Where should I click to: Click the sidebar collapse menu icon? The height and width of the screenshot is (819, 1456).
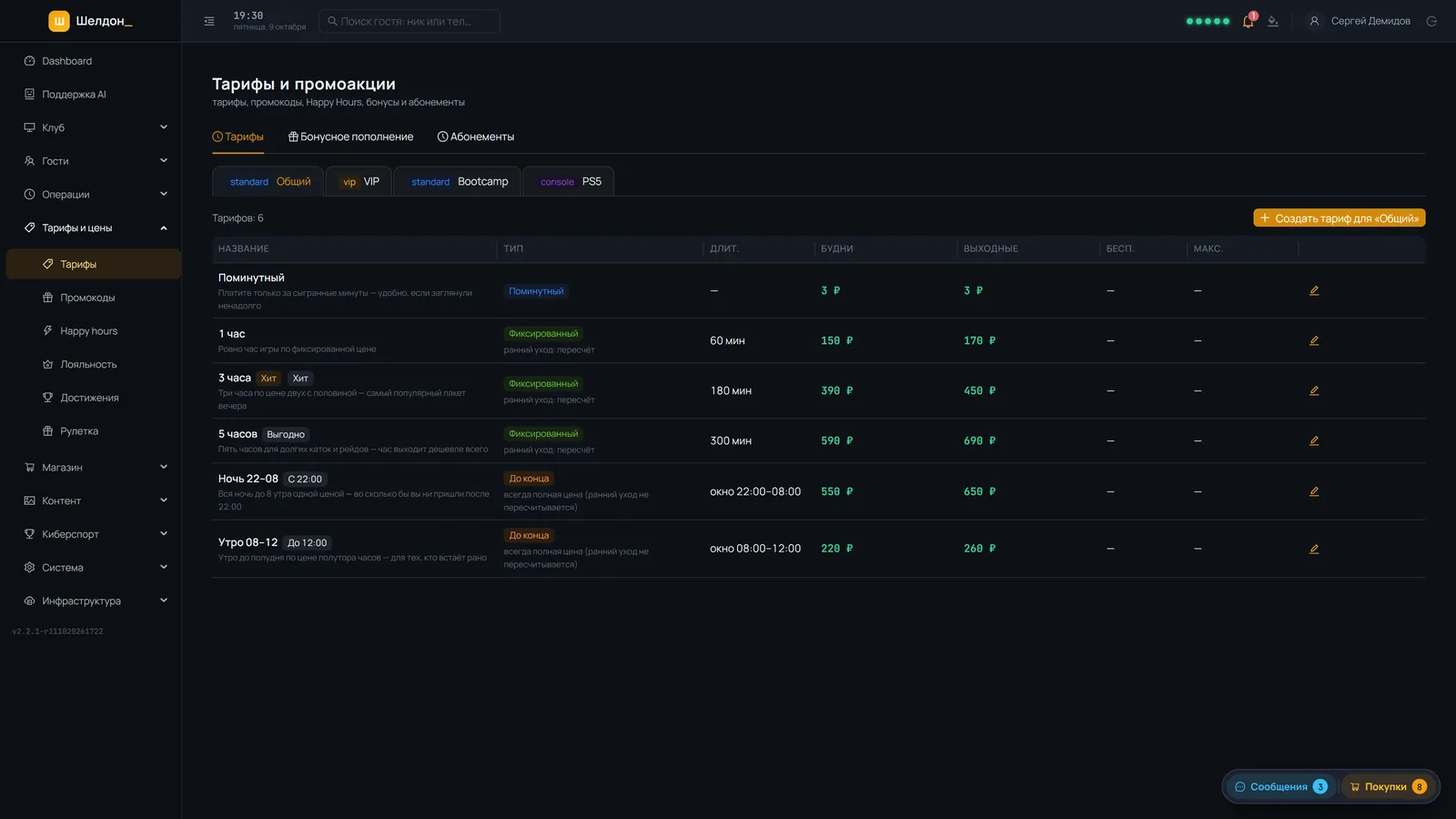click(x=209, y=21)
